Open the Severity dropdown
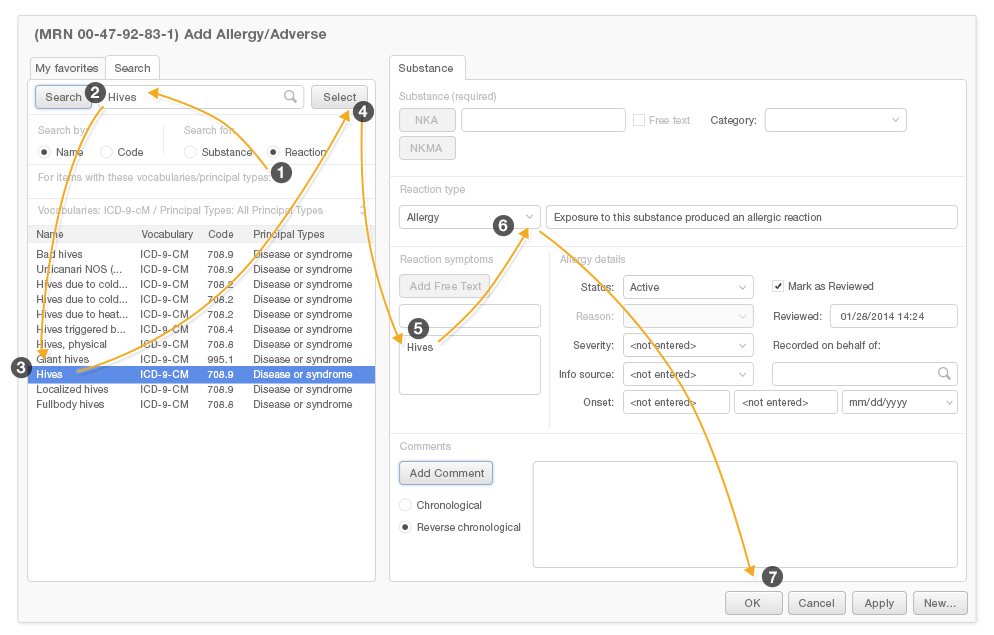 [688, 345]
